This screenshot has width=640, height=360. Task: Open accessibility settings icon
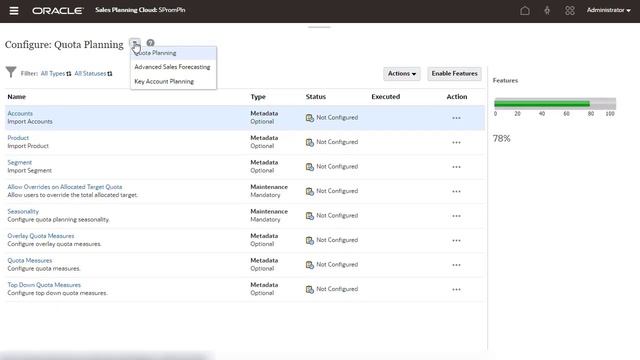coord(547,11)
